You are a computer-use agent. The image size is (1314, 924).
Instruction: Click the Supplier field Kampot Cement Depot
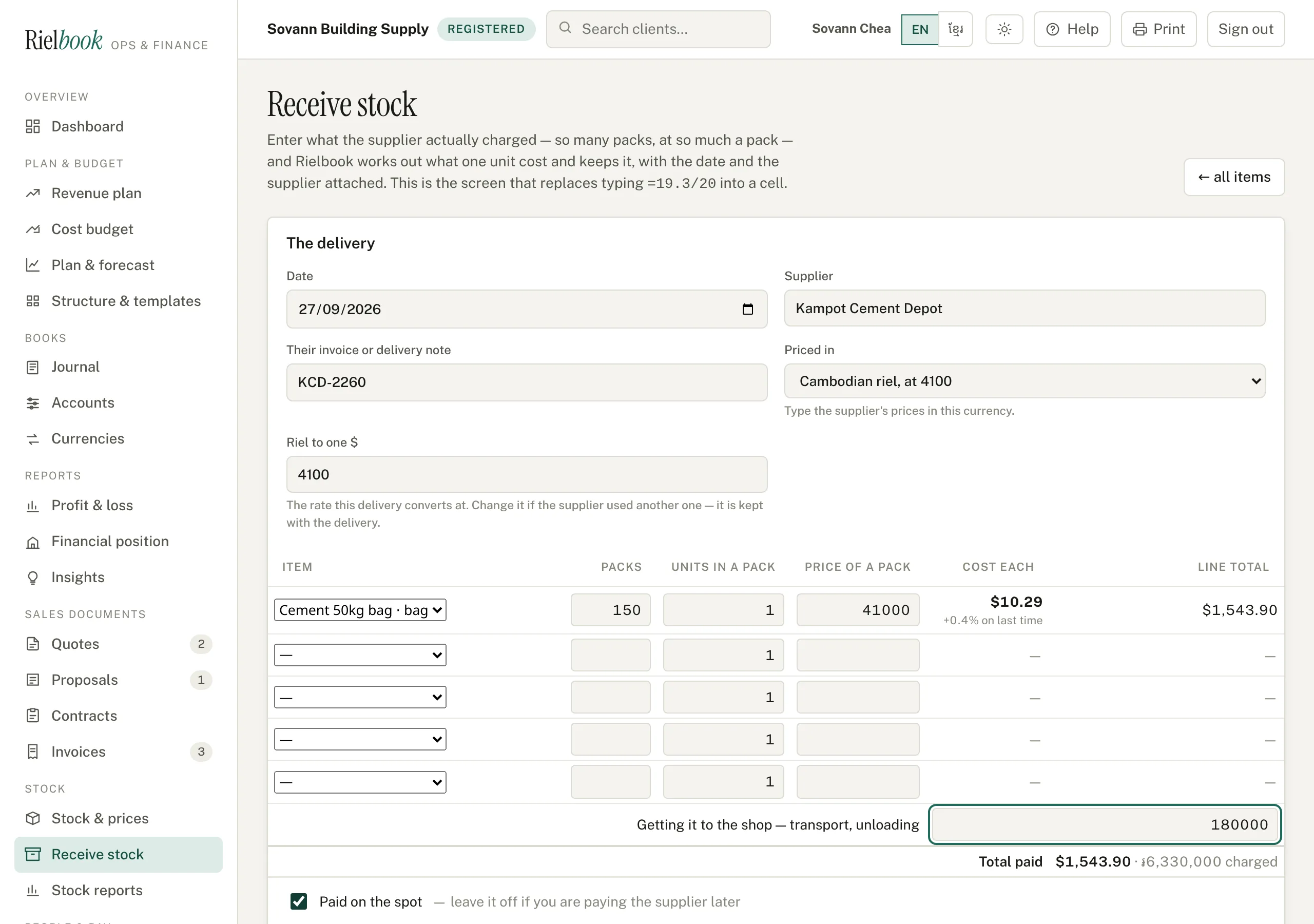click(1025, 309)
